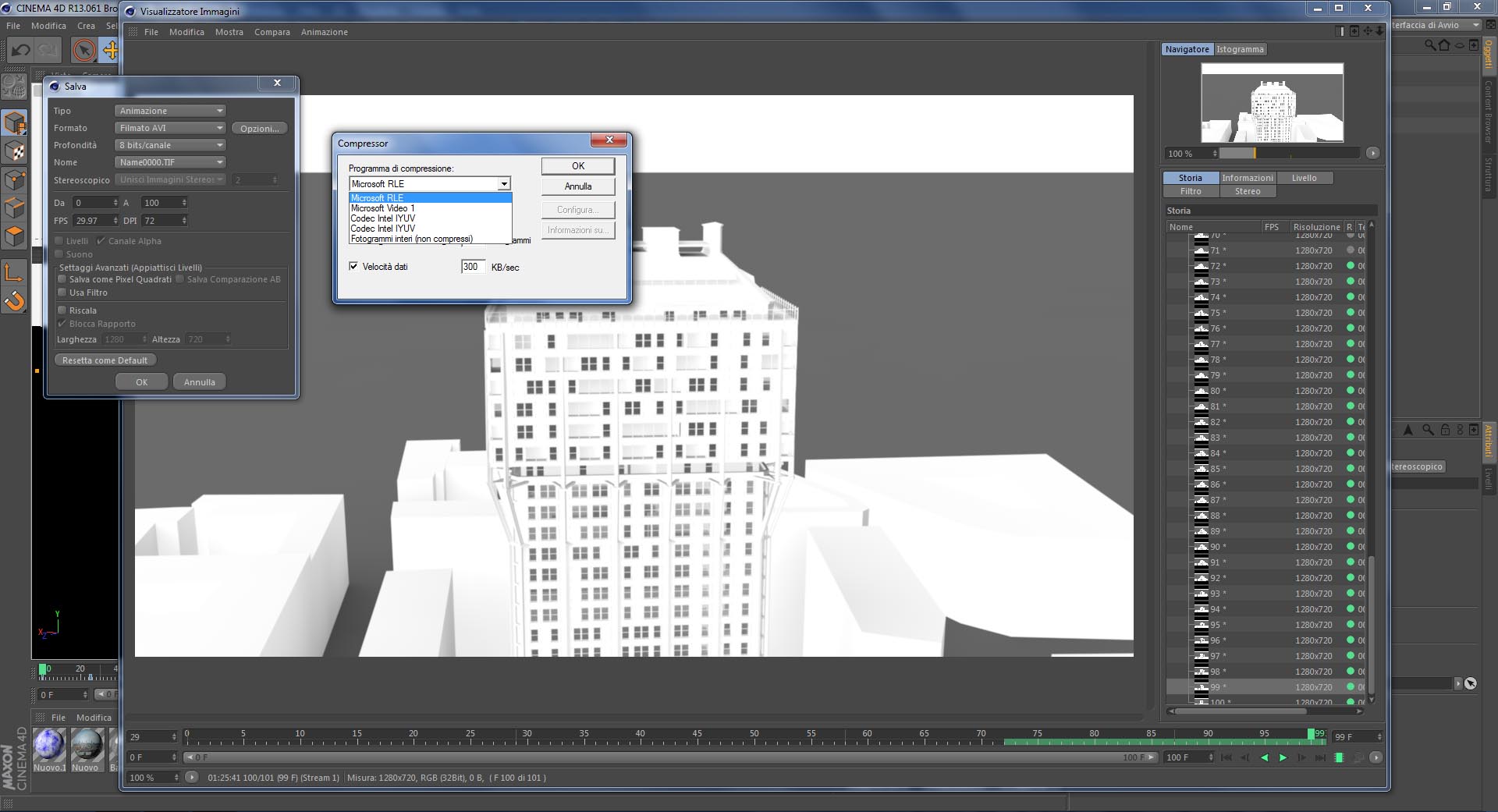Switch to the Informazioni tab
Screen dimensions: 1498x812
pyautogui.click(x=1247, y=178)
